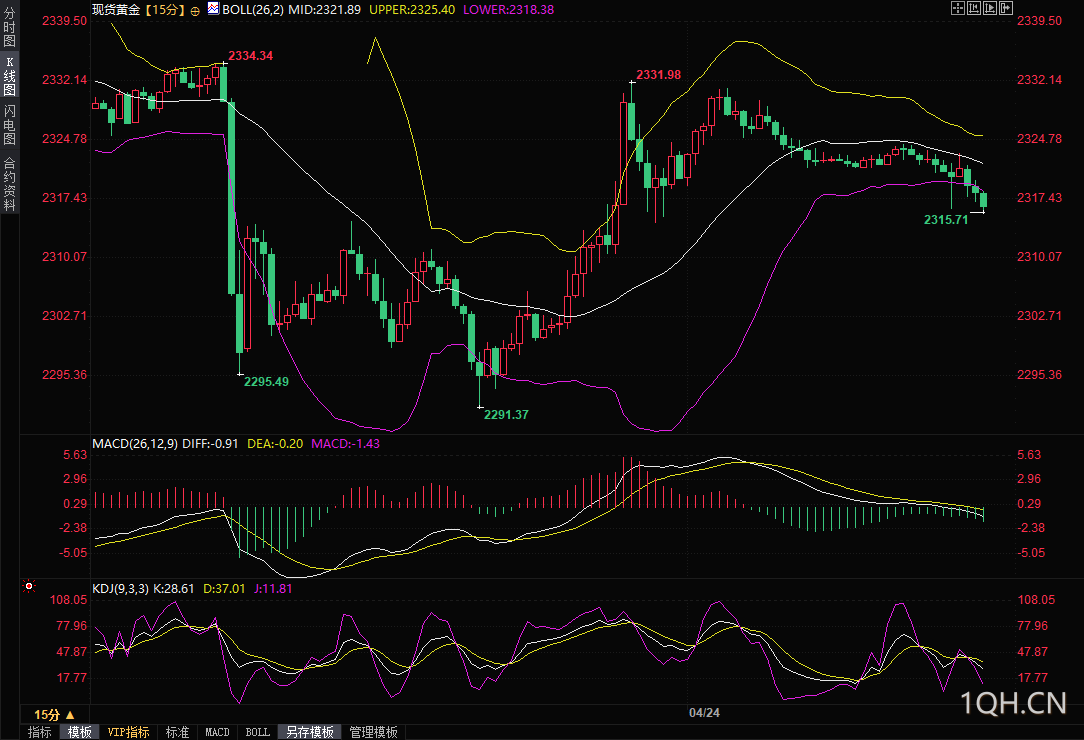This screenshot has width=1084, height=740.
Task: Click the crosshair grid icon at top right
Action: (957, 8)
